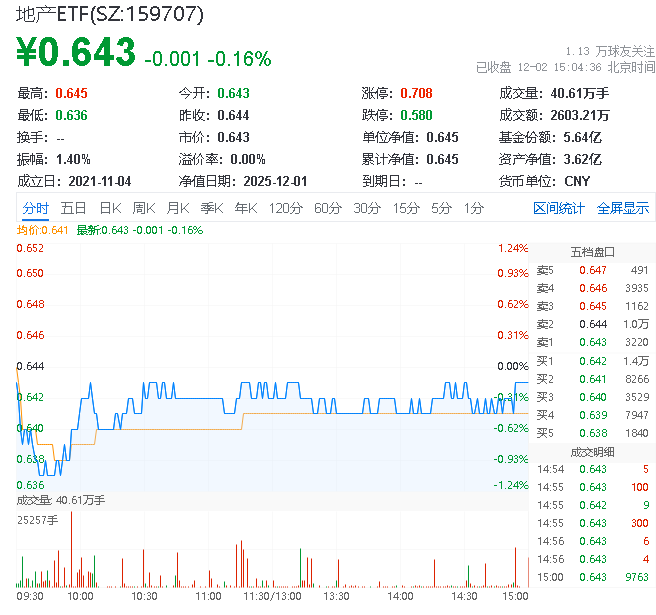Select the 卖1 order row at 0.643
The height and width of the screenshot is (615, 656).
tap(592, 342)
